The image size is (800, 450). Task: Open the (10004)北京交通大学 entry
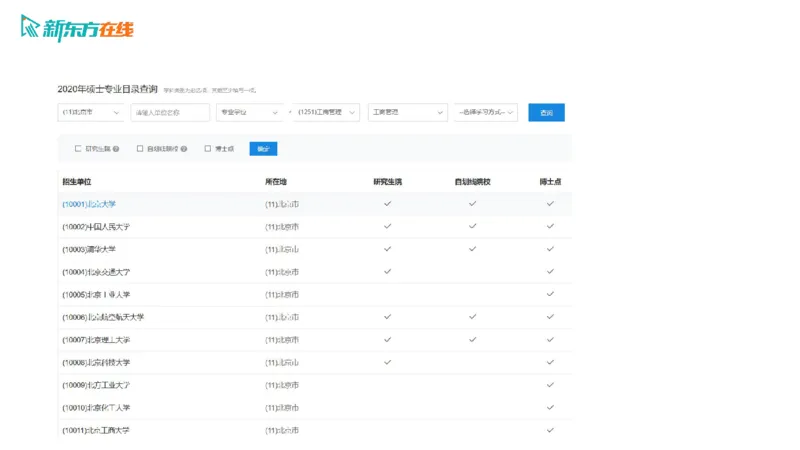(96, 272)
